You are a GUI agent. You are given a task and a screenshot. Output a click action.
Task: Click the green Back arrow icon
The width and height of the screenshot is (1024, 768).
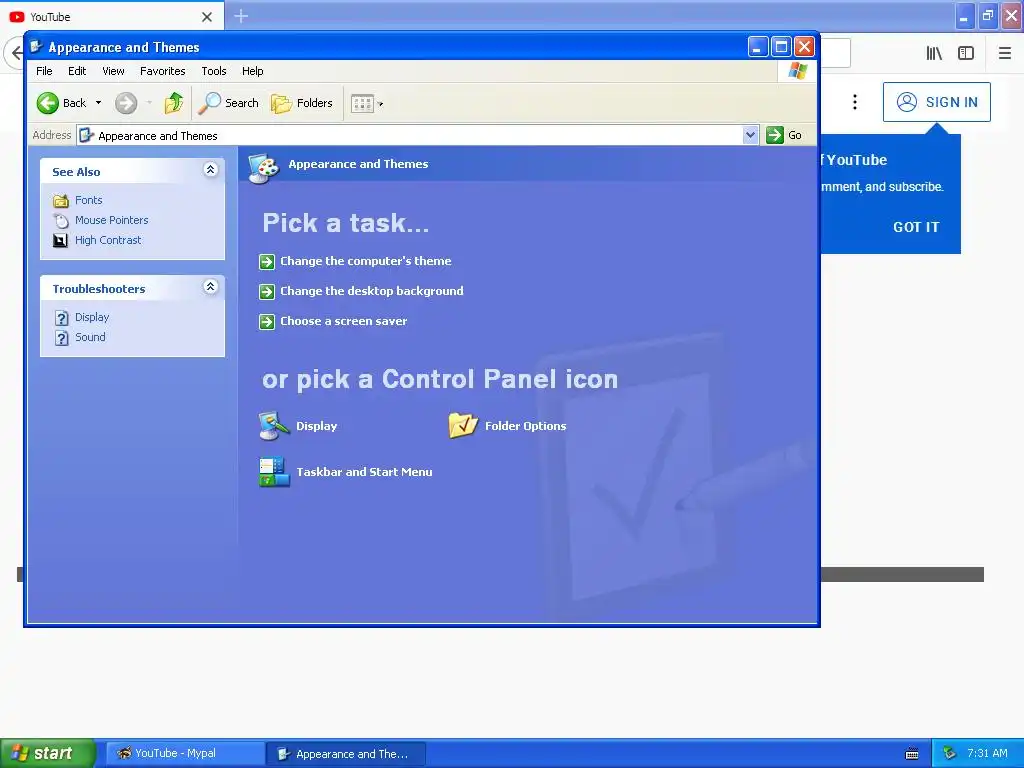tap(48, 103)
